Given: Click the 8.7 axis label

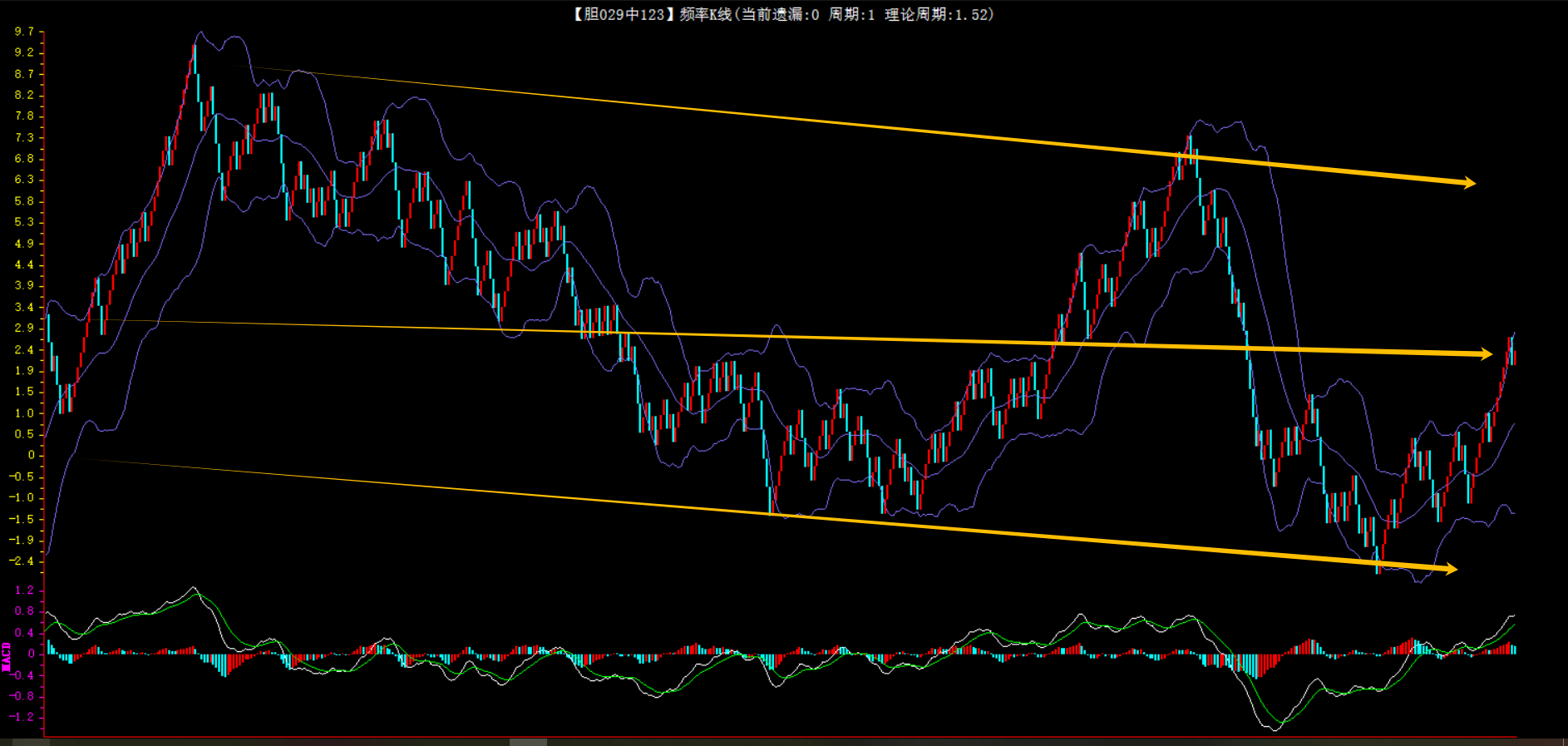Looking at the screenshot, I should (24, 74).
